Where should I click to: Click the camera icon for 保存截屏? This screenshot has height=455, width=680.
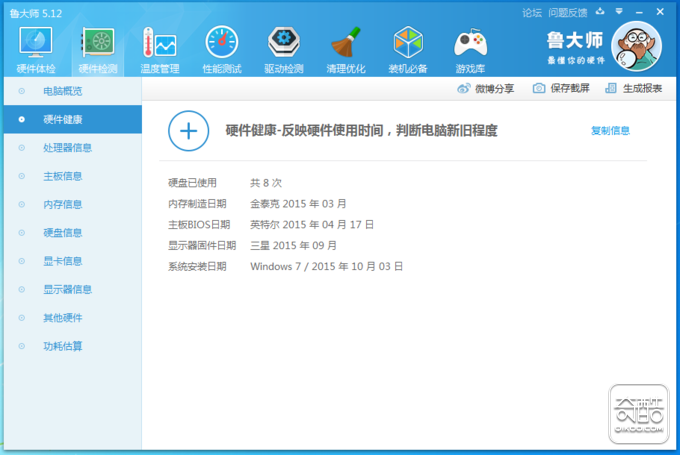[x=539, y=88]
